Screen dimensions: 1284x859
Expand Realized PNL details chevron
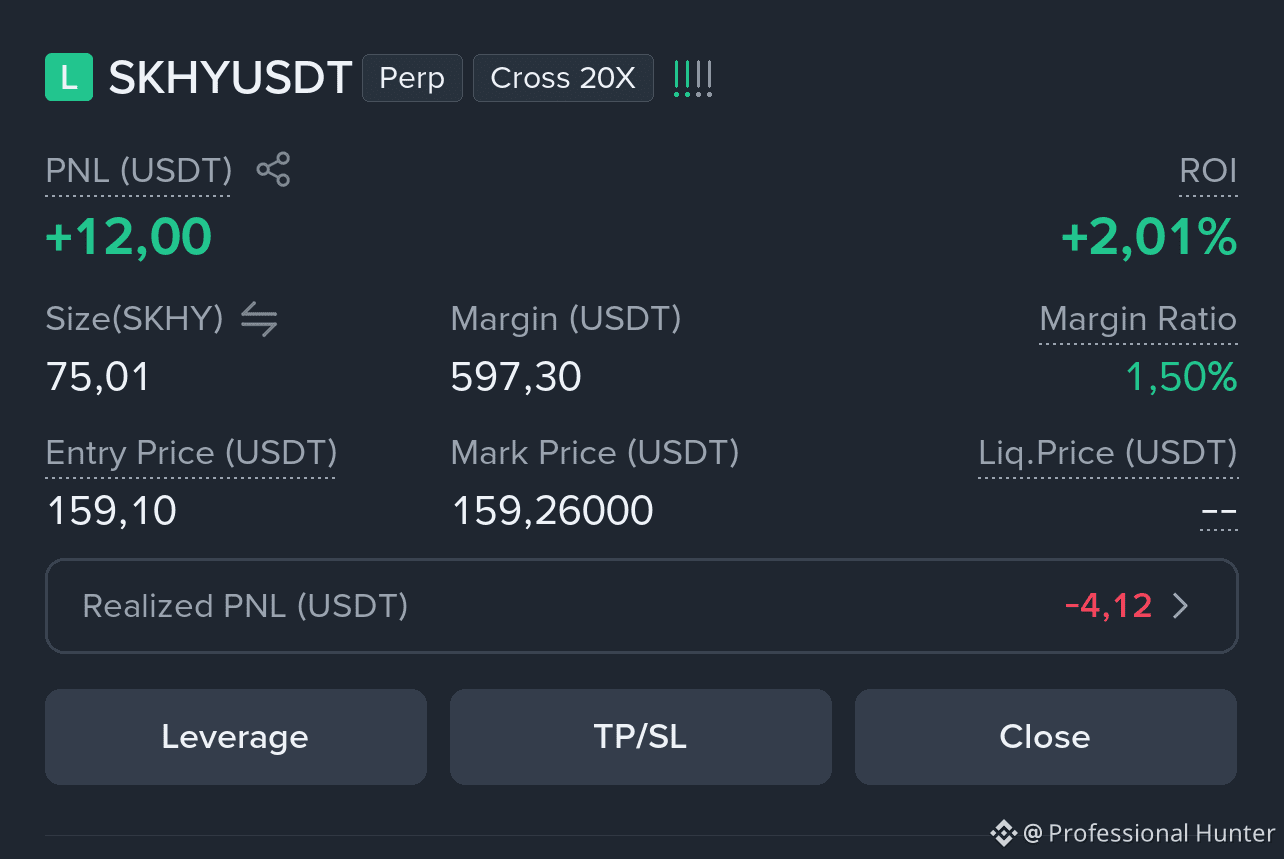tap(1180, 606)
